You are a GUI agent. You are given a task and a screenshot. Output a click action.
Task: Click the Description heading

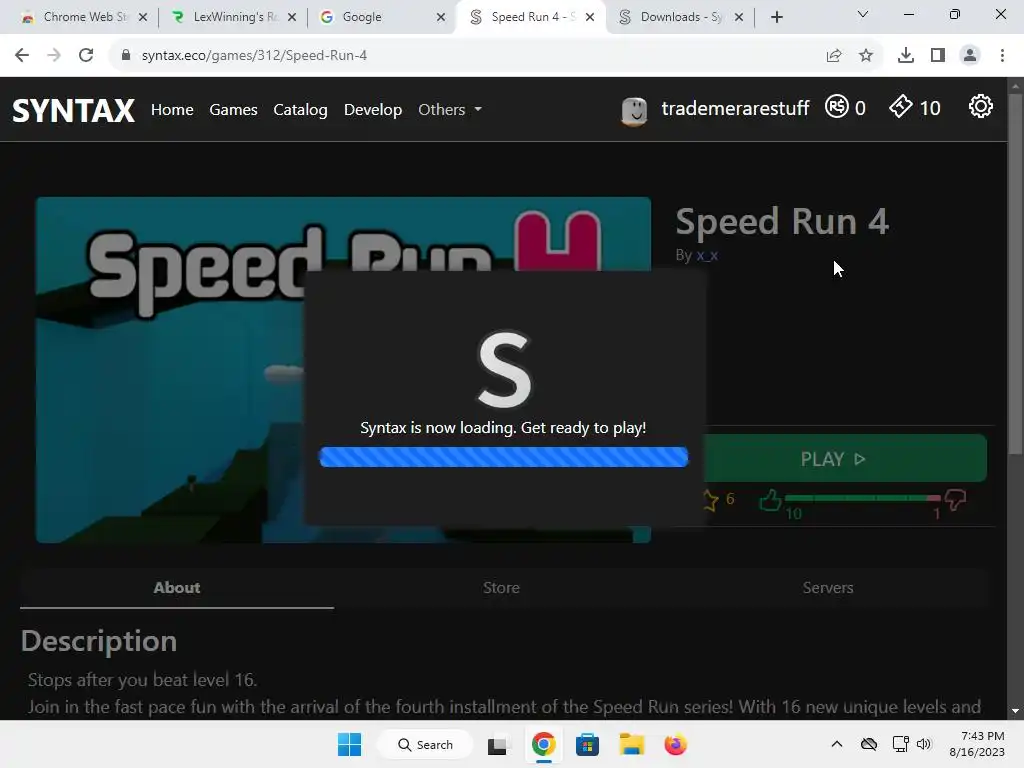coord(99,641)
